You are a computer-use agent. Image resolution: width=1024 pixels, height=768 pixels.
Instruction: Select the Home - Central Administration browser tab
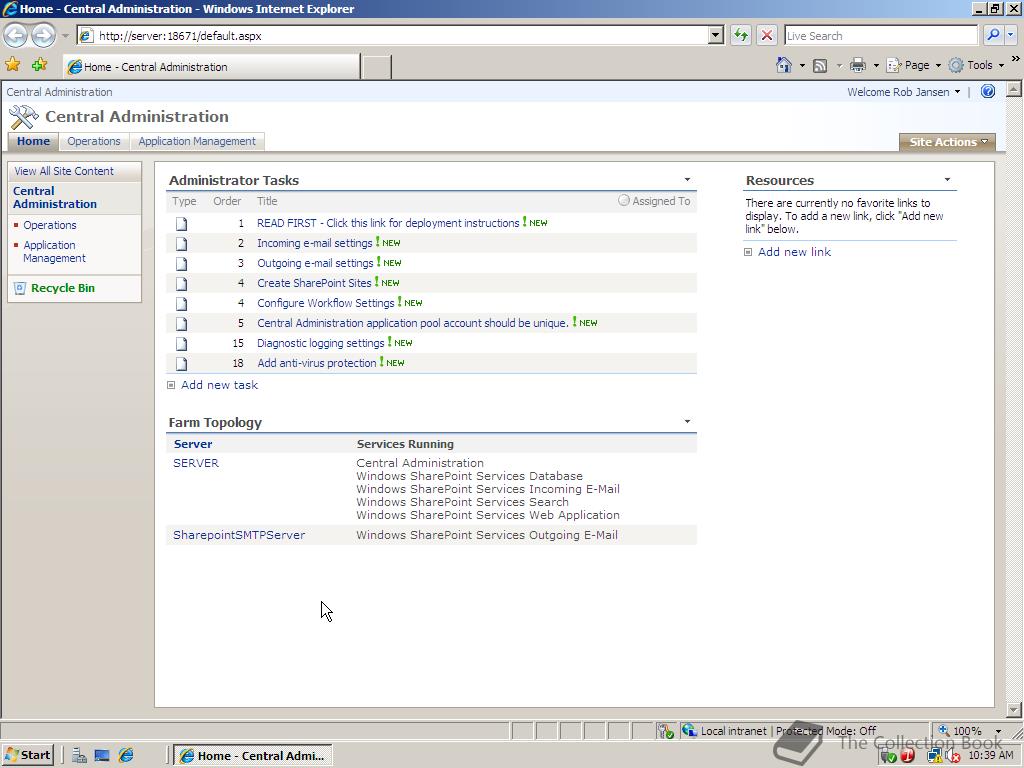212,67
